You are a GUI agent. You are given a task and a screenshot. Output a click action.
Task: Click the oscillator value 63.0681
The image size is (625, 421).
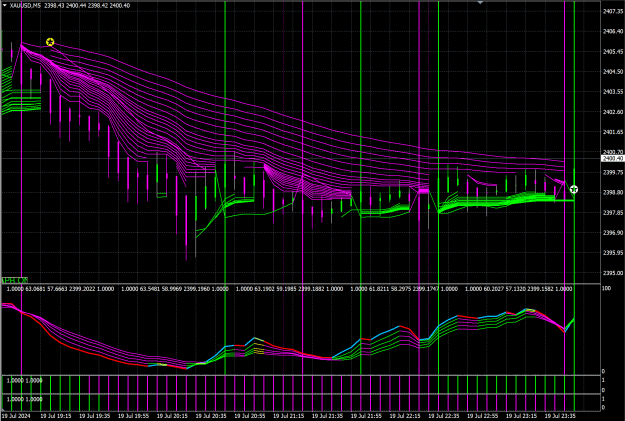[35, 289]
